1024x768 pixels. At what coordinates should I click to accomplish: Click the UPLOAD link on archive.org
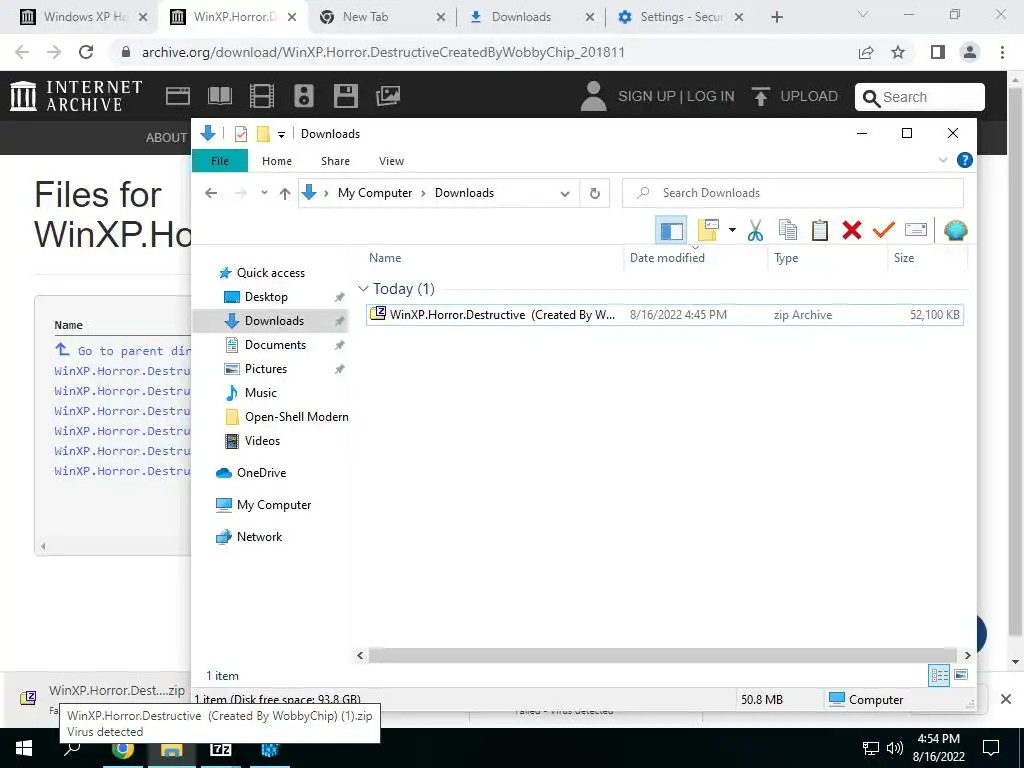point(795,96)
